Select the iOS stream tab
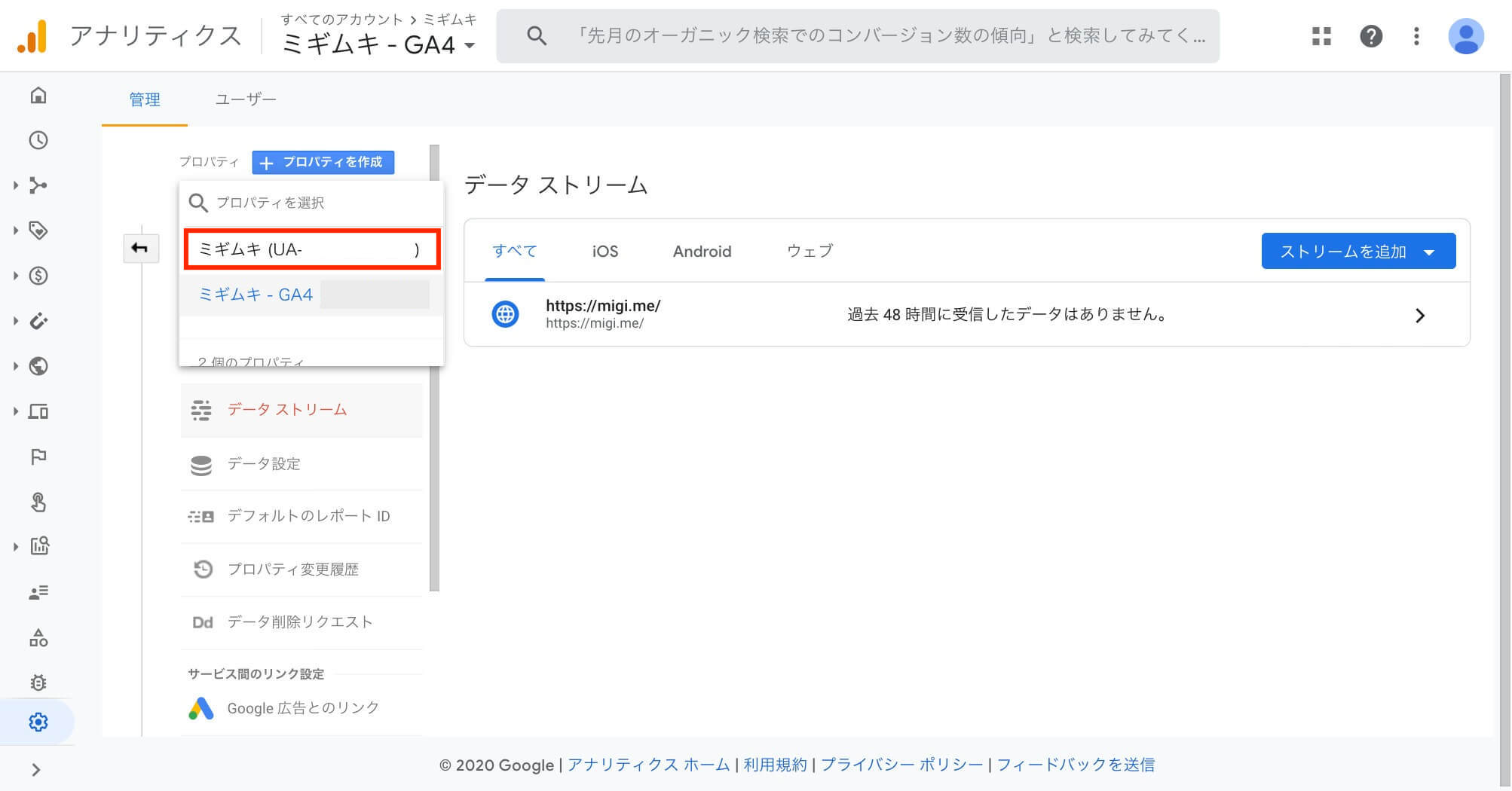Screen dimensions: 1512x791 [x=605, y=251]
